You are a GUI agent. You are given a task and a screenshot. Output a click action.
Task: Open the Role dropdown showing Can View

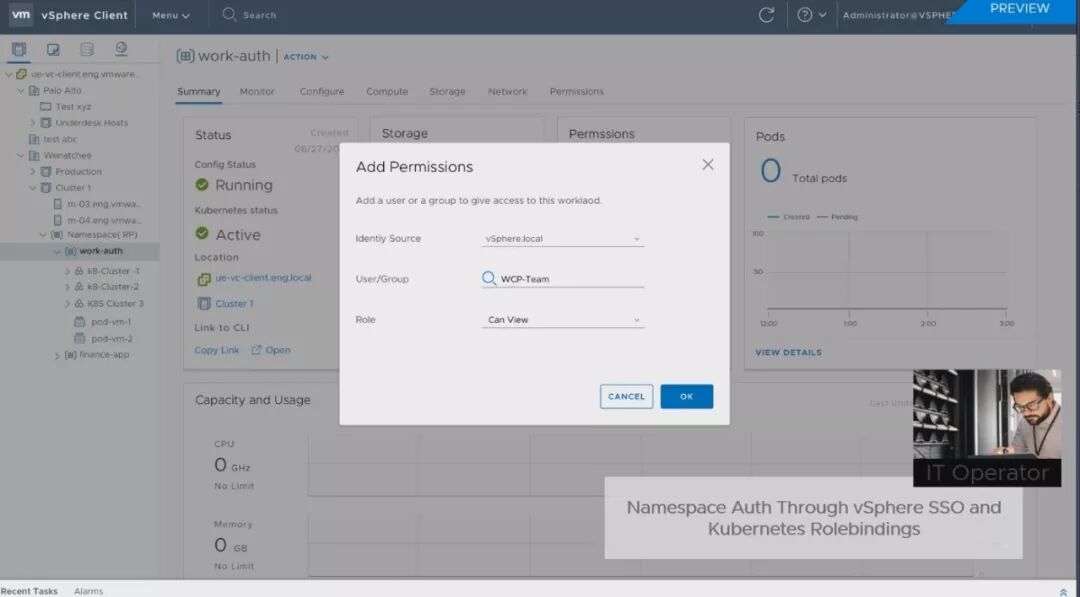(562, 320)
